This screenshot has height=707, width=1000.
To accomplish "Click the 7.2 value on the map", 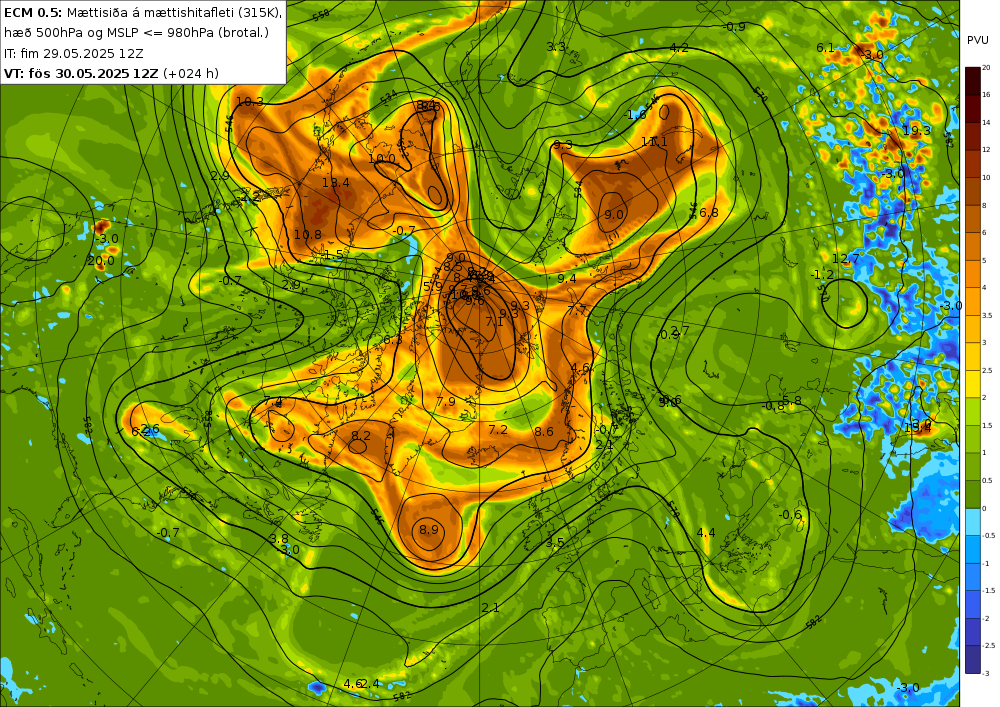I will 497,430.
